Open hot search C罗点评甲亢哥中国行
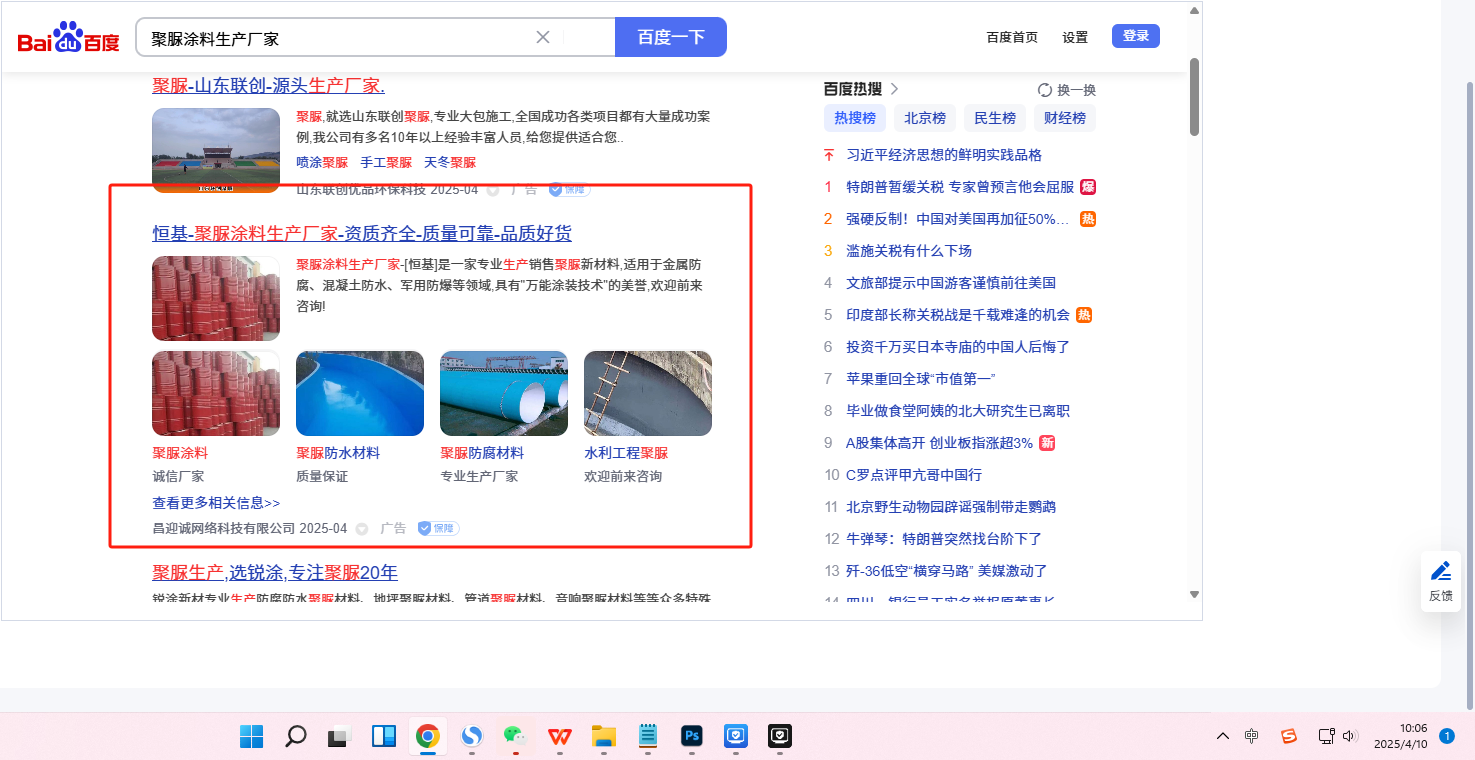Screen dimensions: 1475x760 914,475
